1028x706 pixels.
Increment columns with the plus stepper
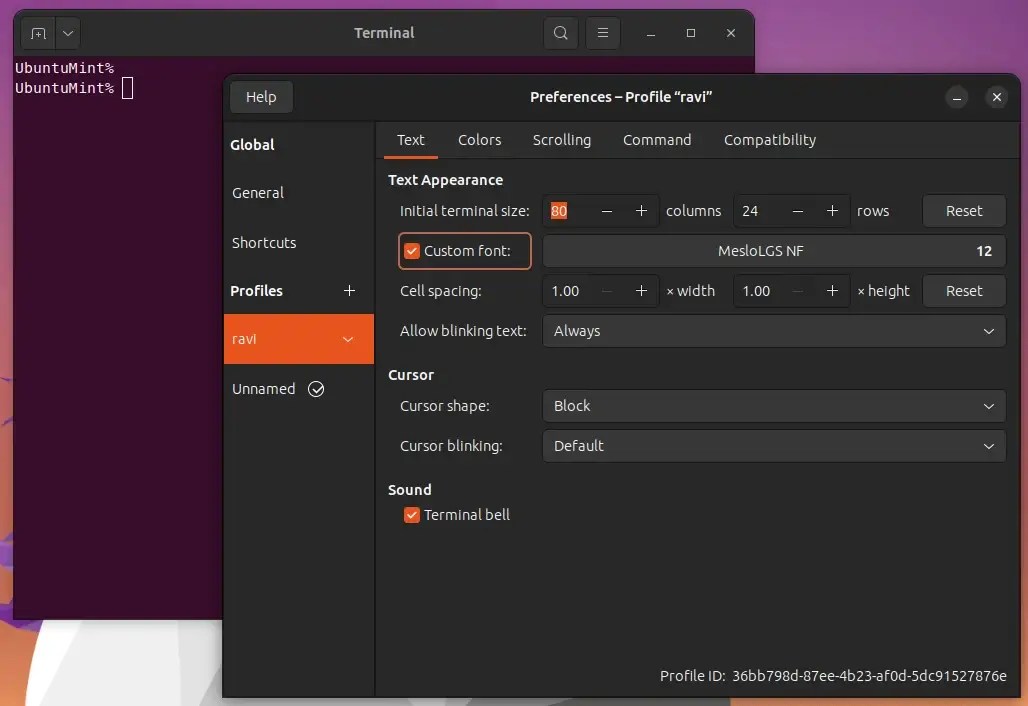(641, 211)
